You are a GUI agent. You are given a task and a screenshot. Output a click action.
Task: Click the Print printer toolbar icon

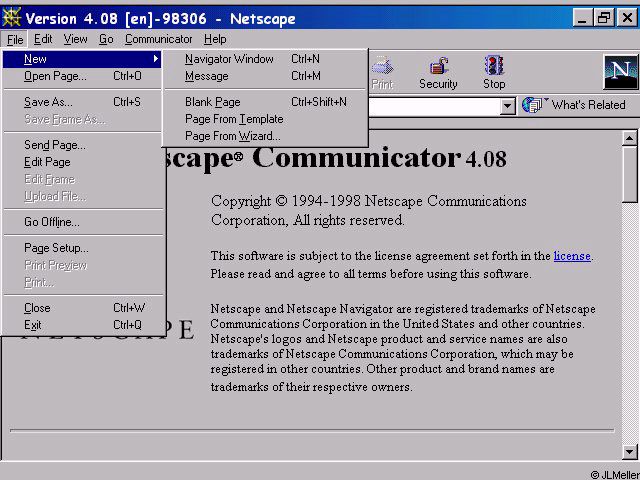tap(382, 66)
